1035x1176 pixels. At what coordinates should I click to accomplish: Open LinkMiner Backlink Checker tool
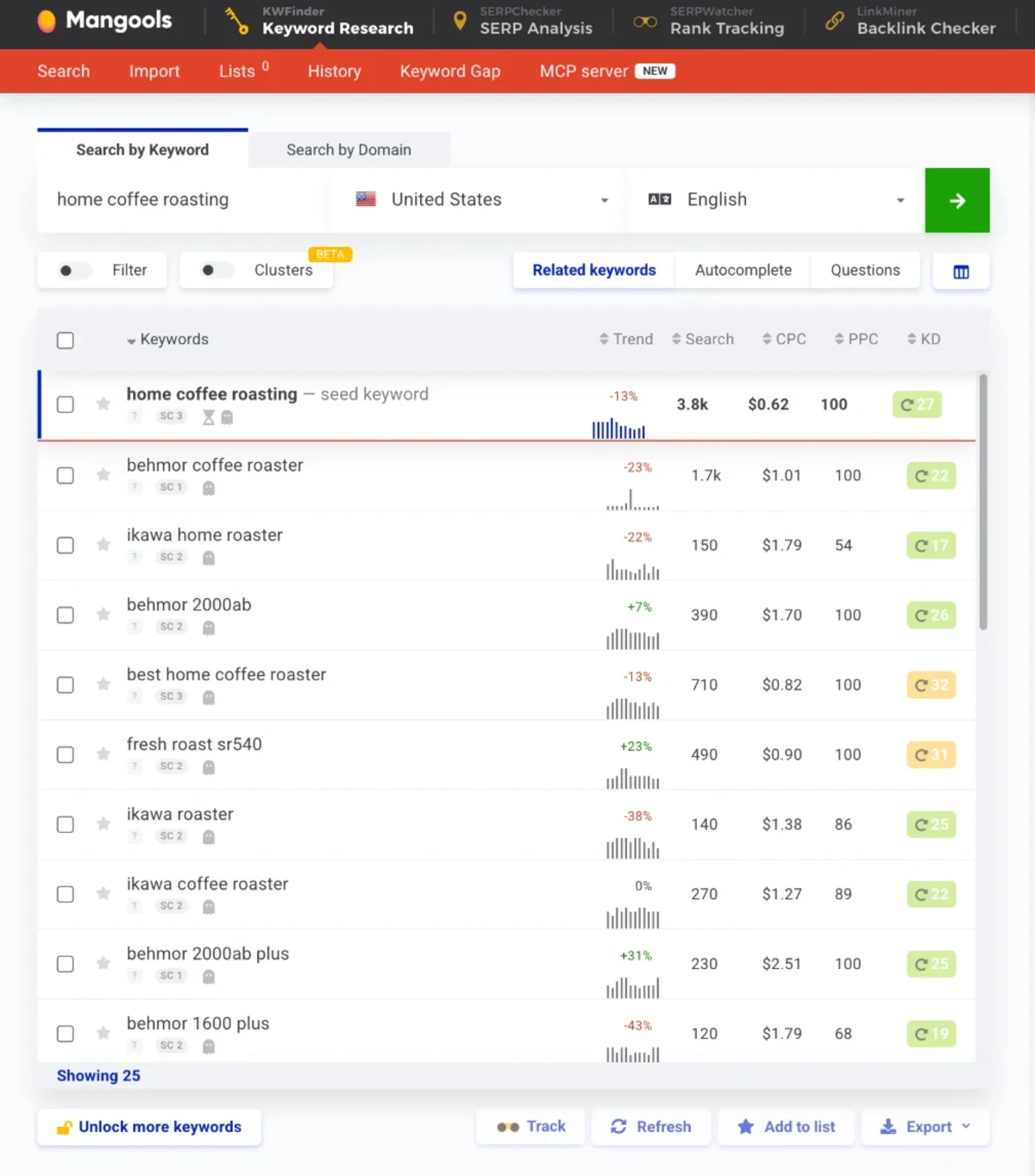(910, 21)
